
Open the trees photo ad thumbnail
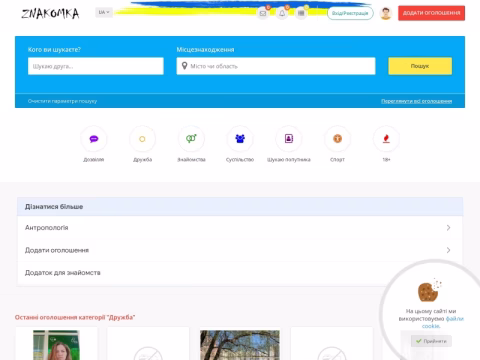(x=240, y=345)
